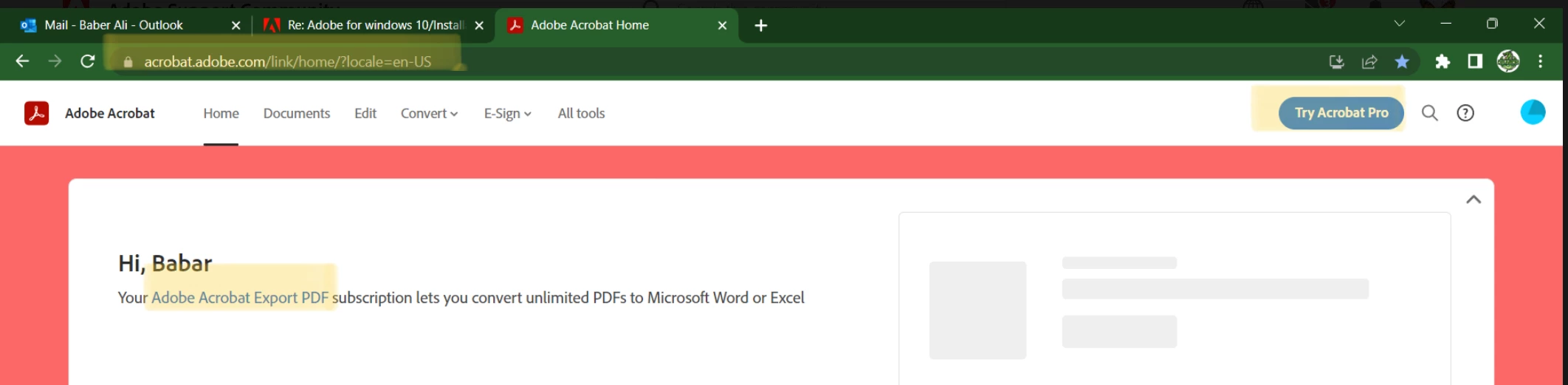Open the Chrome profile picture icon
The width and height of the screenshot is (1568, 385).
(x=1508, y=61)
